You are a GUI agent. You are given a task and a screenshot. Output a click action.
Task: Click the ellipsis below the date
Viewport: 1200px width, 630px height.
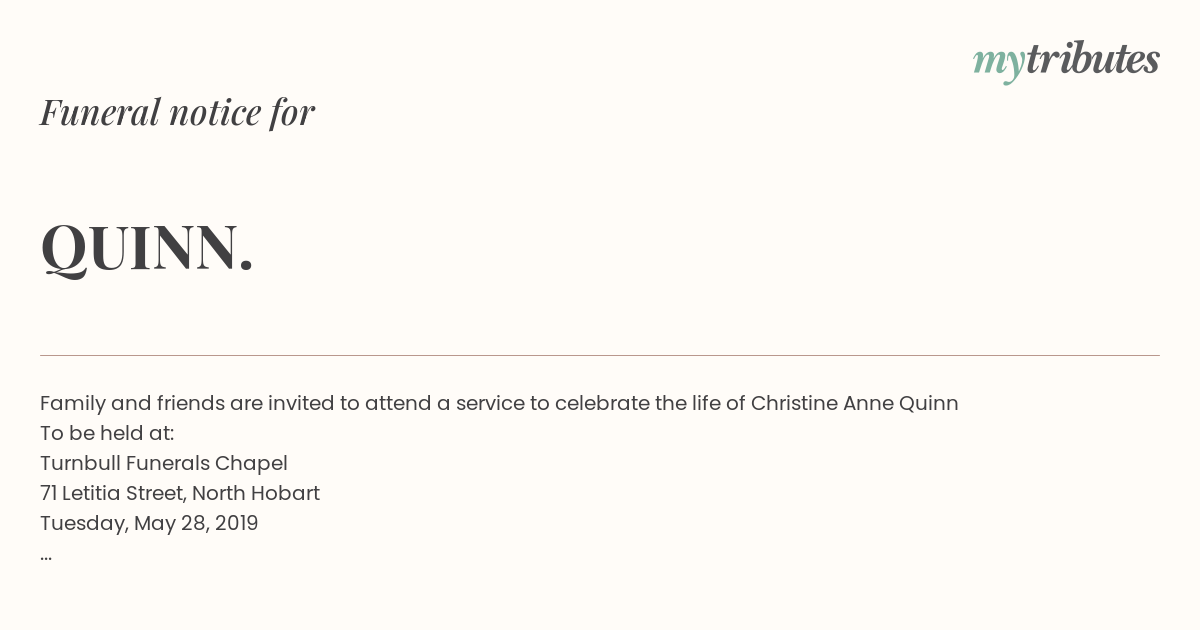pyautogui.click(x=46, y=556)
